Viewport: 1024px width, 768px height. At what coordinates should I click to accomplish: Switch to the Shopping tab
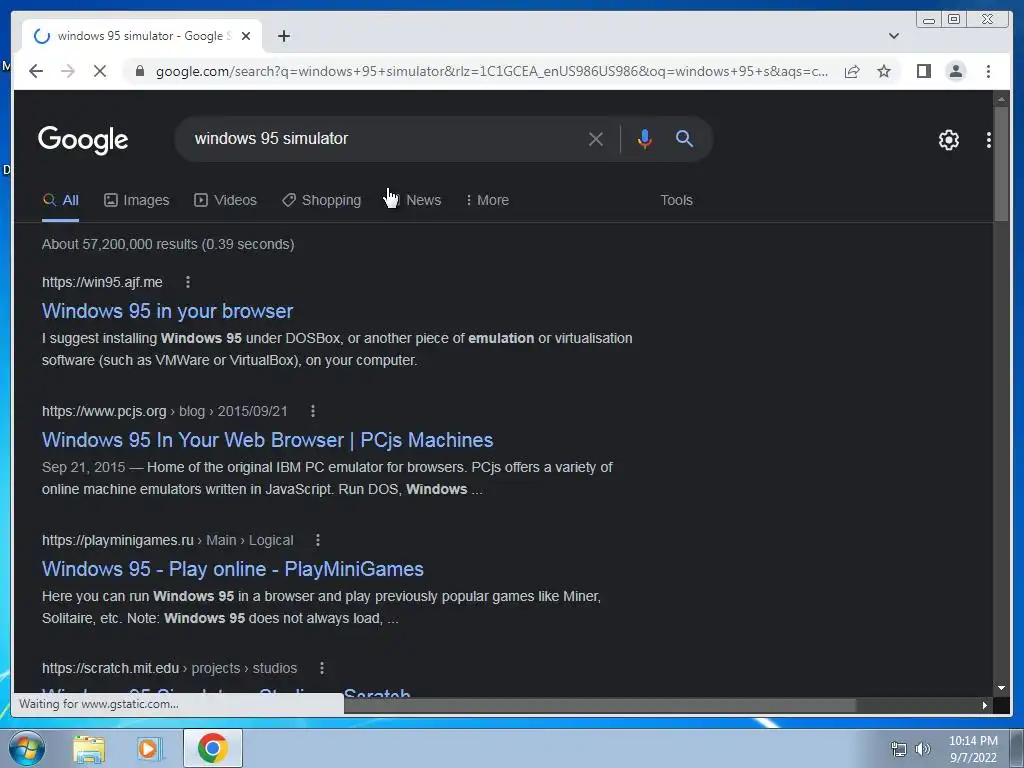pos(321,200)
